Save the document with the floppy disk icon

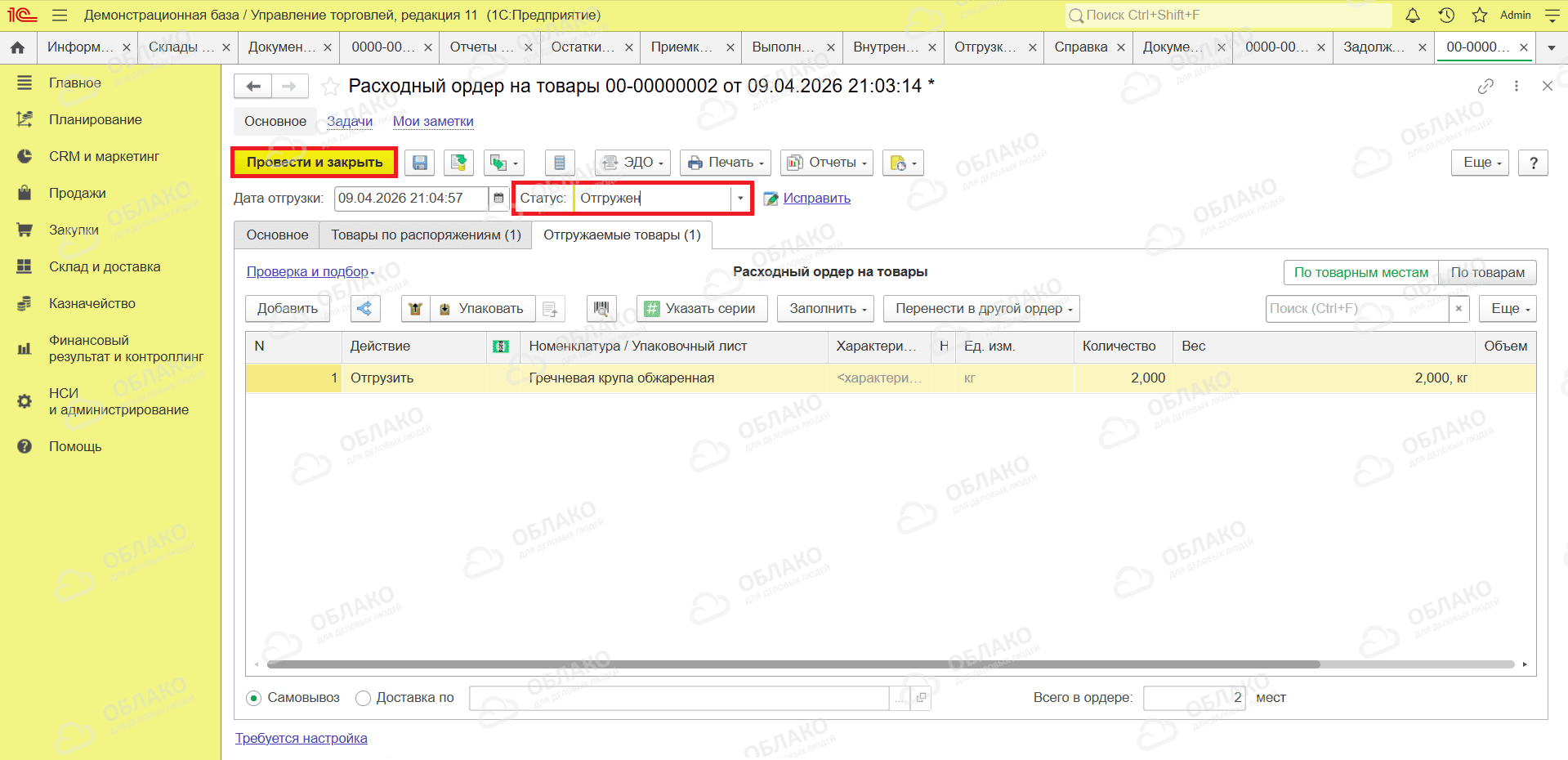[x=419, y=163]
